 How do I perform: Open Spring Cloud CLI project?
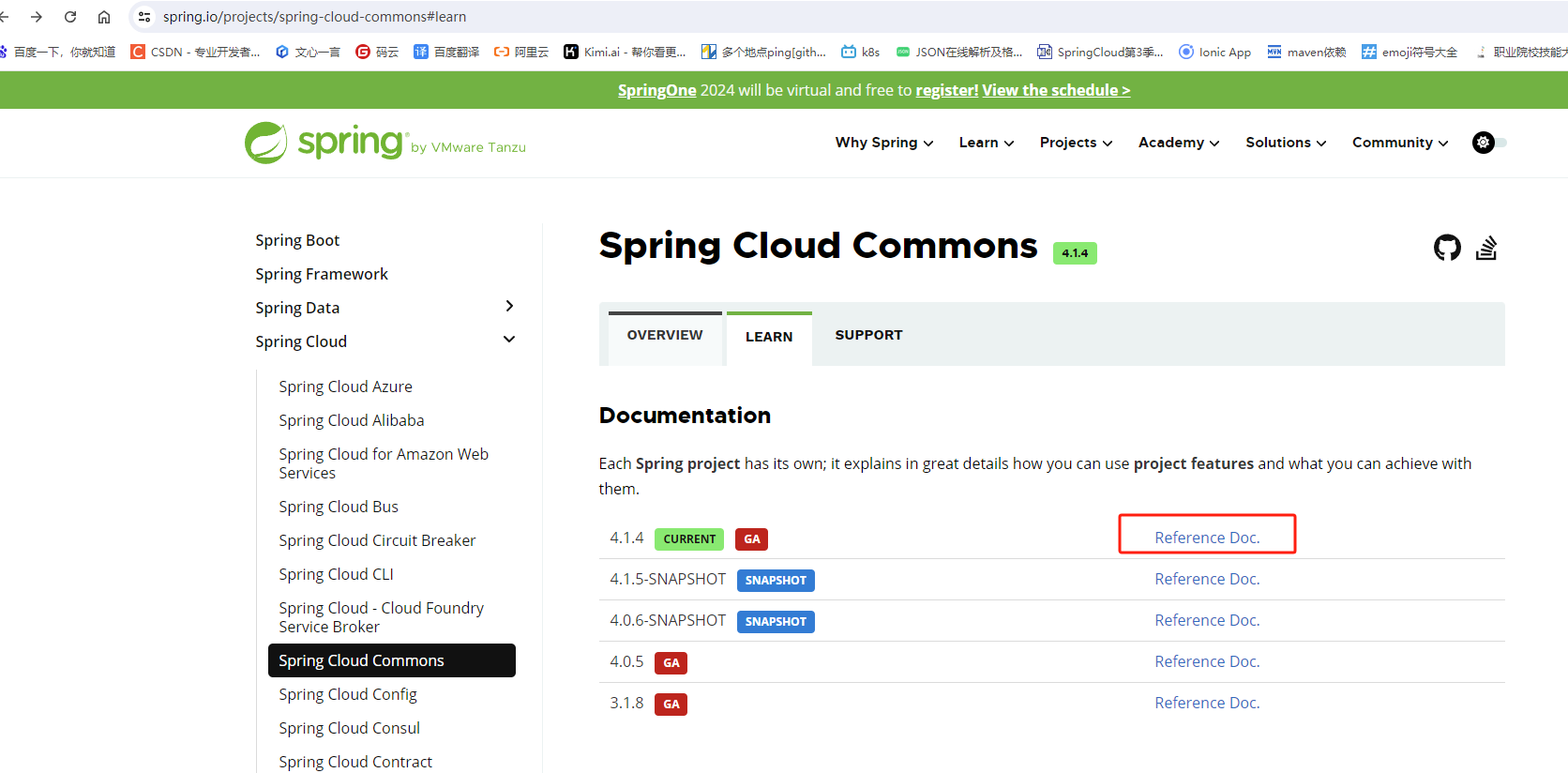coord(336,574)
